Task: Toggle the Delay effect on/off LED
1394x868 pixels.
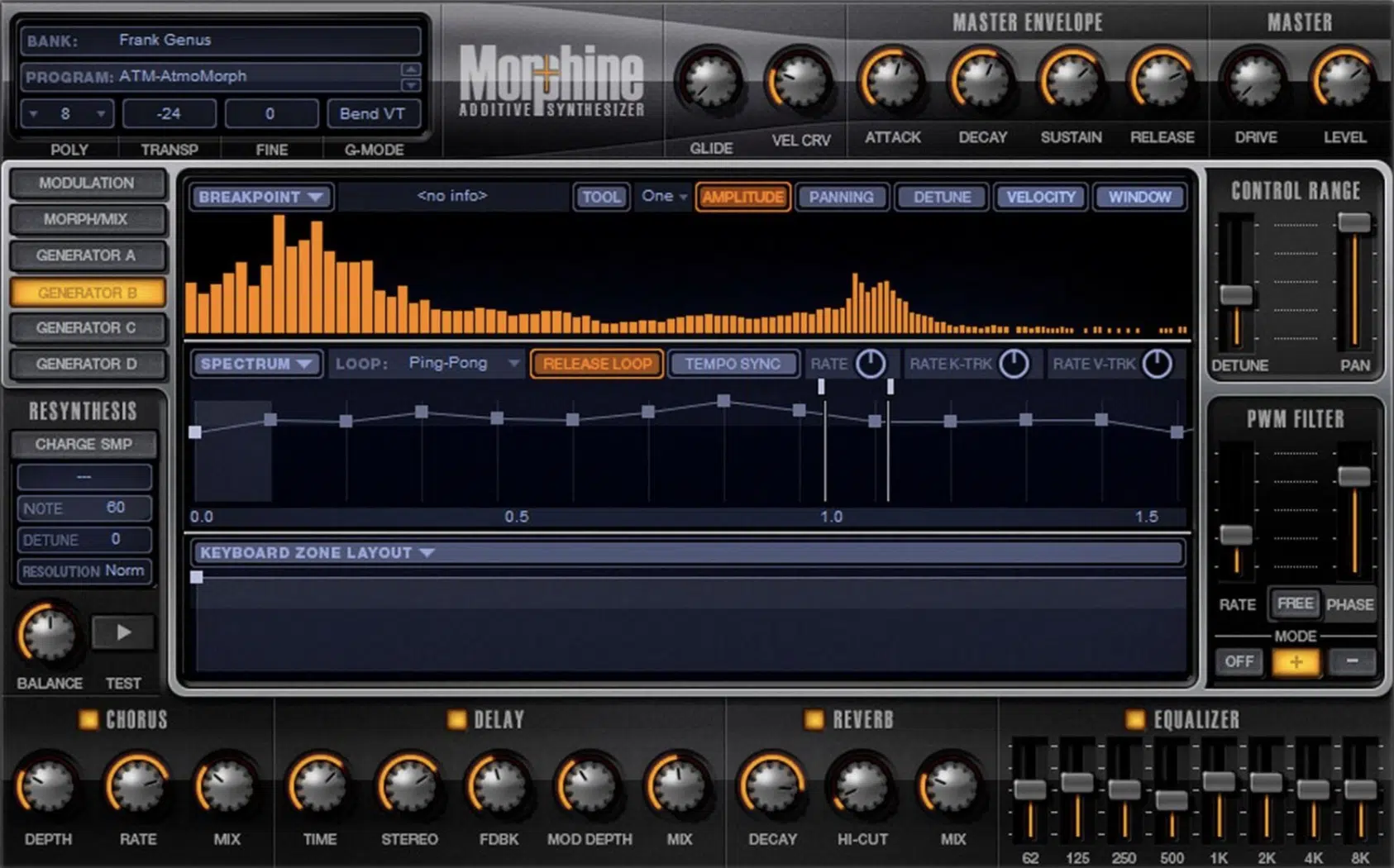Action: click(x=456, y=719)
